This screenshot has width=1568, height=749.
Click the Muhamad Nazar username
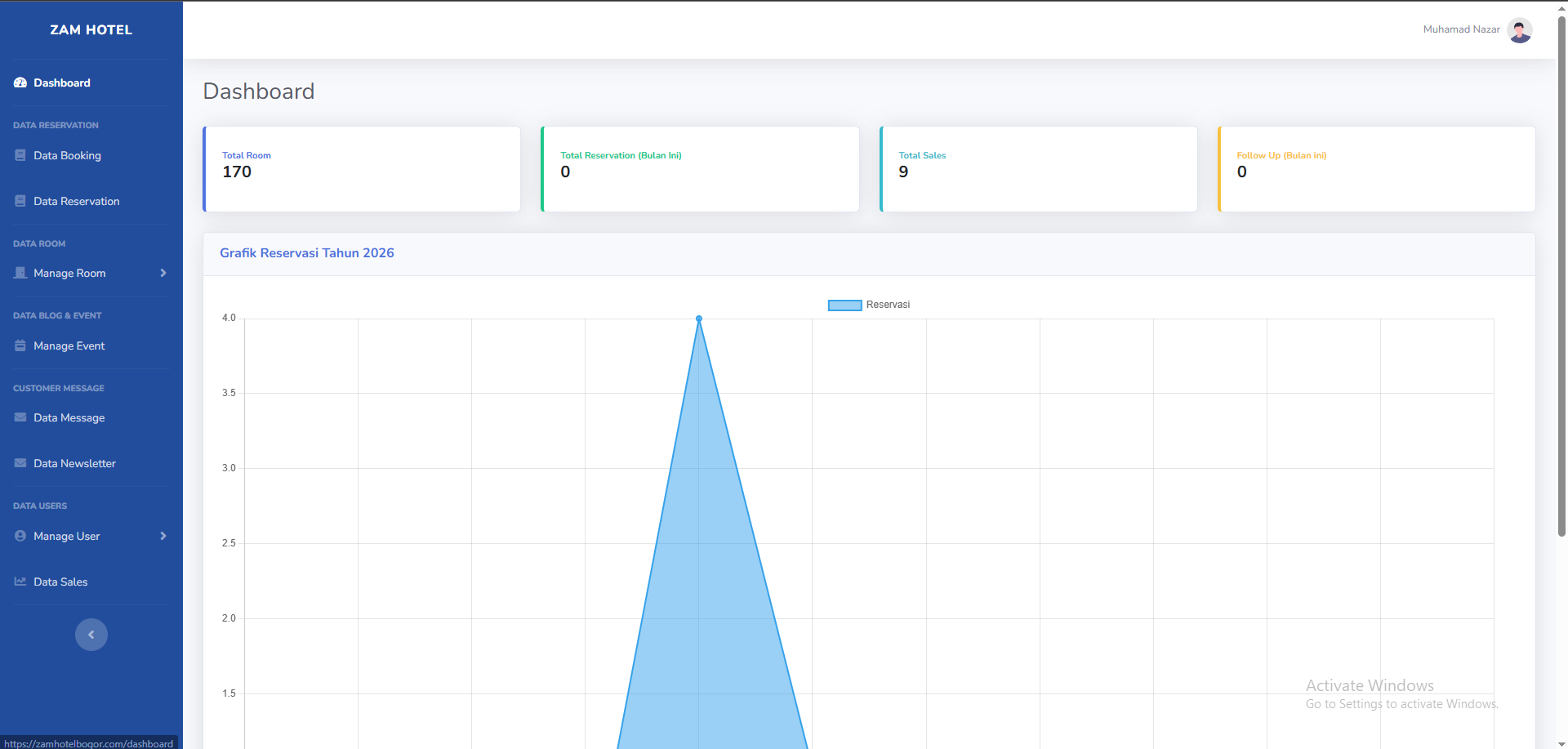(x=1461, y=29)
